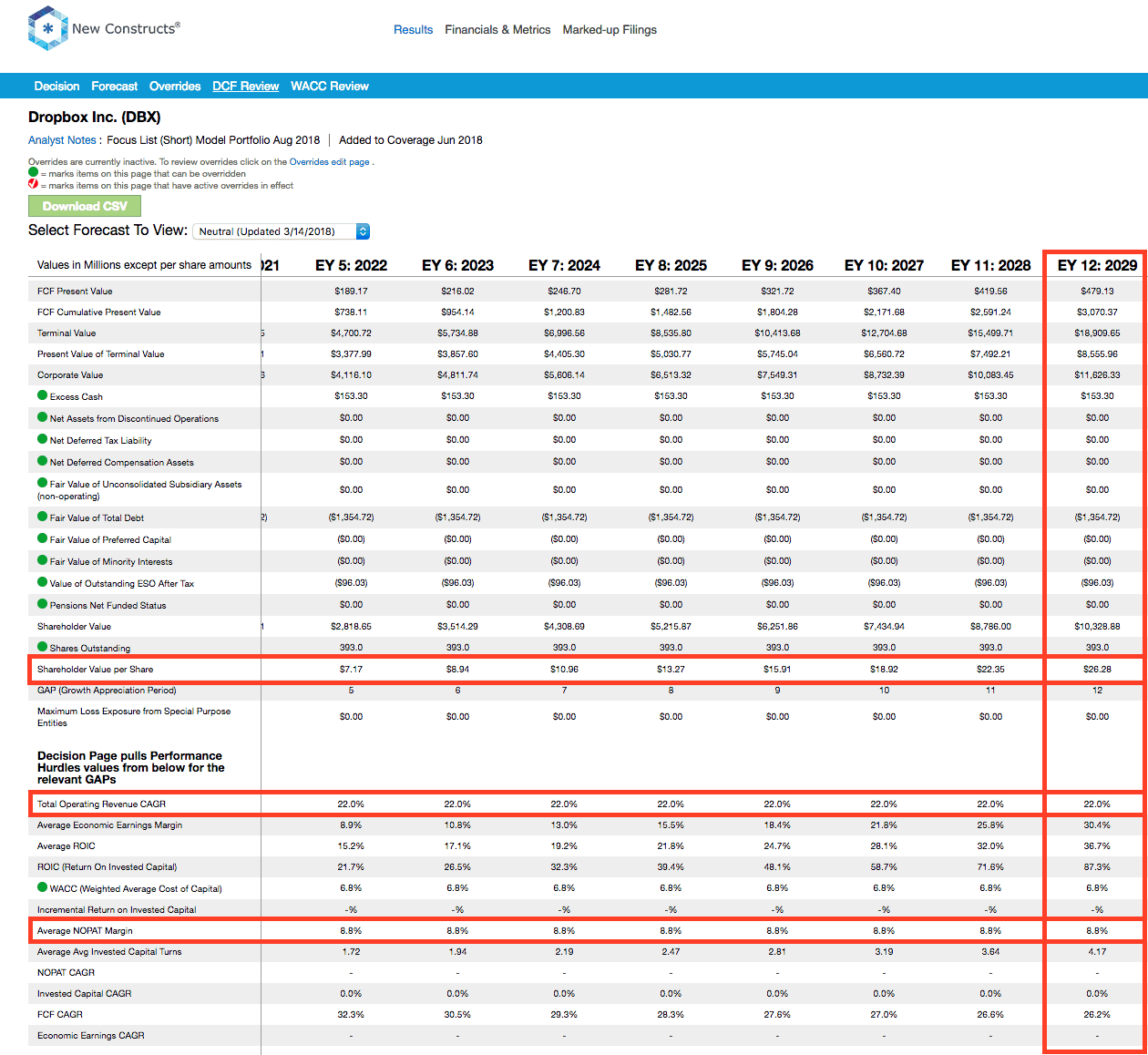
Task: Open the Analyst Notes link
Action: 62,140
